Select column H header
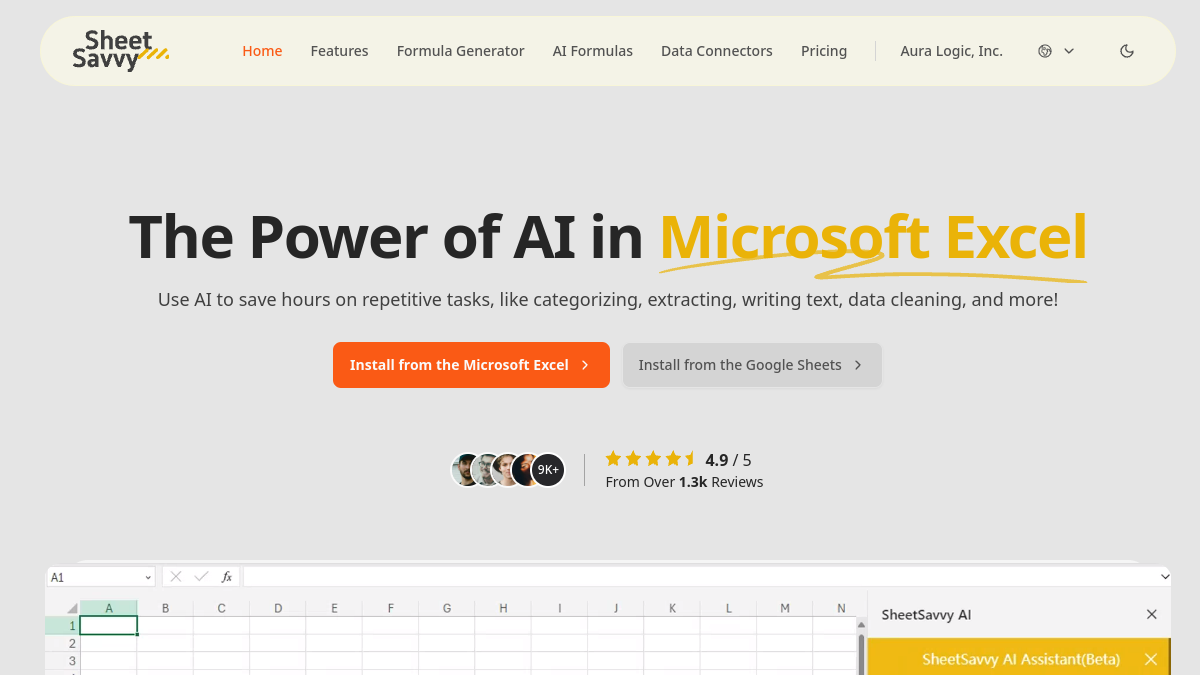Viewport: 1200px width, 675px height. (503, 608)
